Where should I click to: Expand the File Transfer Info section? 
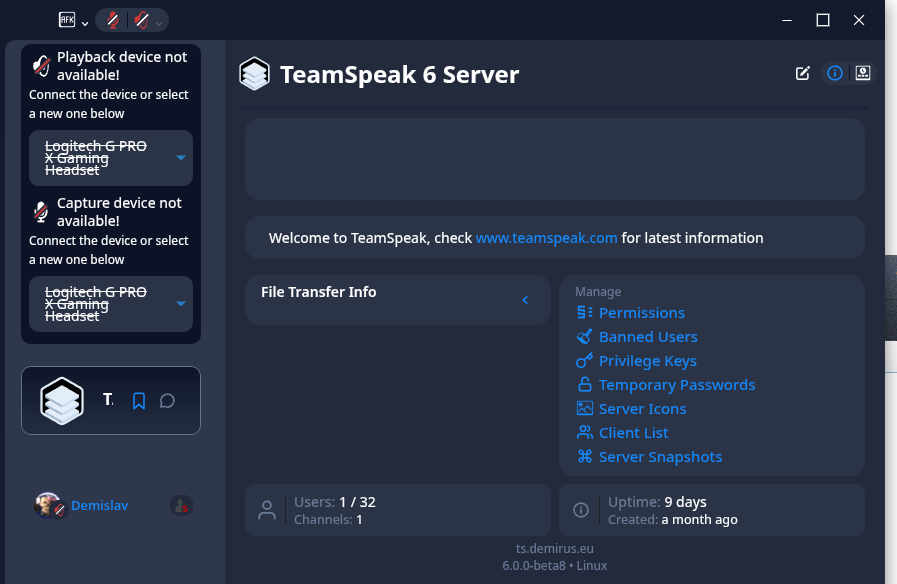coord(525,300)
